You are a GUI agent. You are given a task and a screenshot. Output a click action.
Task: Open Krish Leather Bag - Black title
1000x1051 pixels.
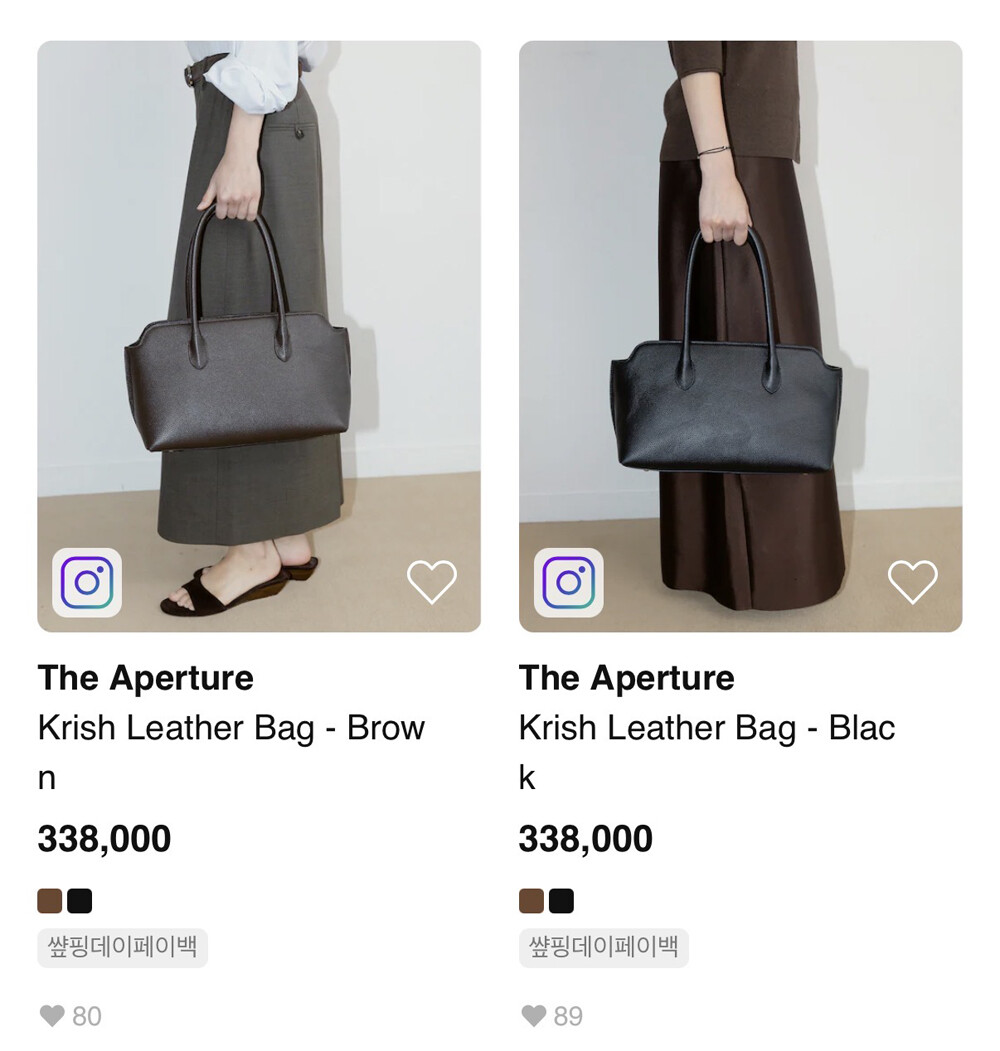point(707,752)
